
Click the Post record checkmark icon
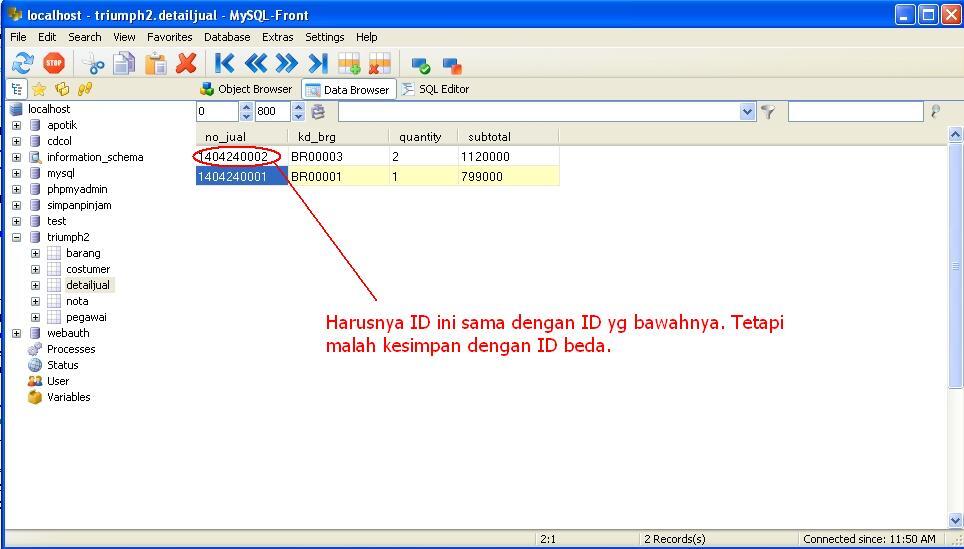[421, 65]
